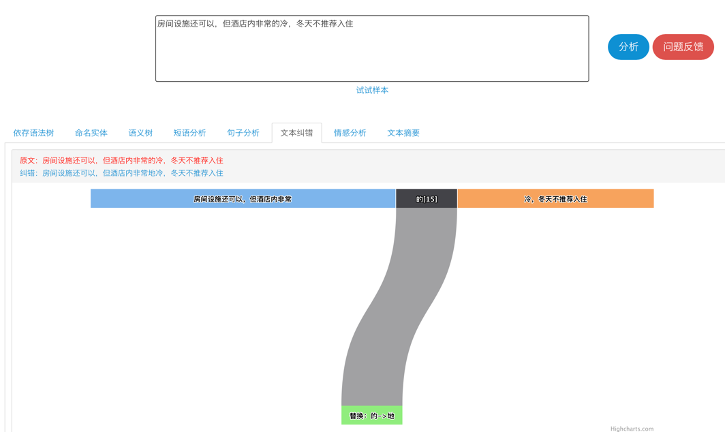Click the blue 纠错 corrected text line
Image resolution: width=725 pixels, height=433 pixels.
click(x=121, y=173)
